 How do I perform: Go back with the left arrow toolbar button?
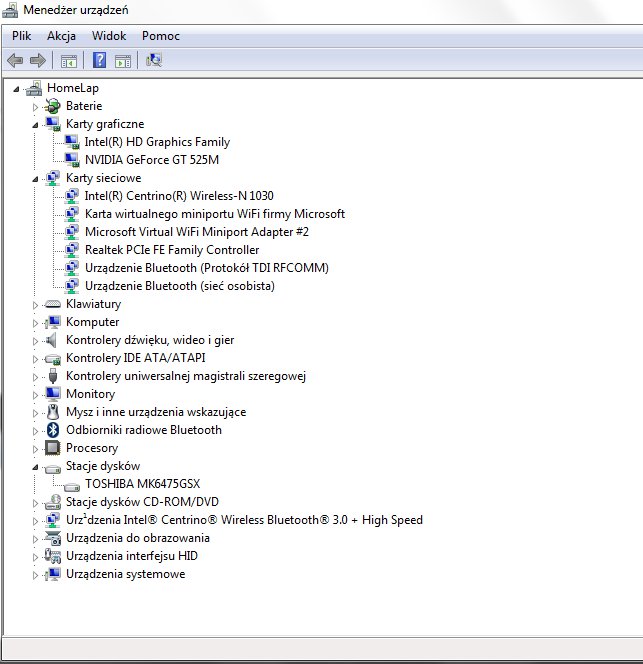point(15,60)
